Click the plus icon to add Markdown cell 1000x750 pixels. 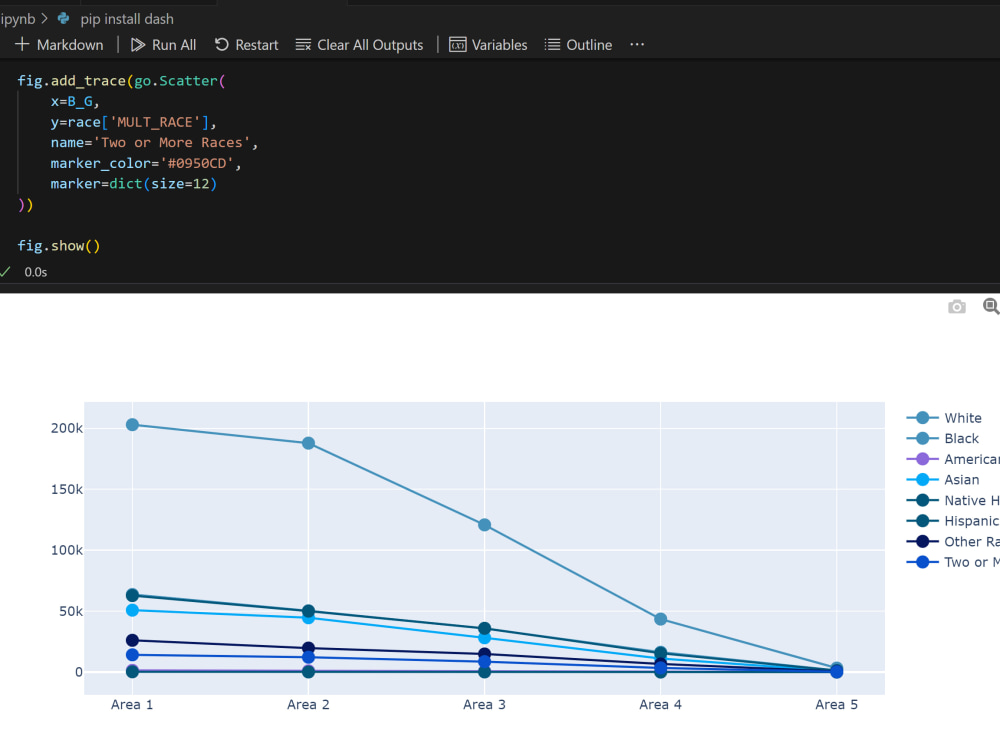pyautogui.click(x=22, y=45)
